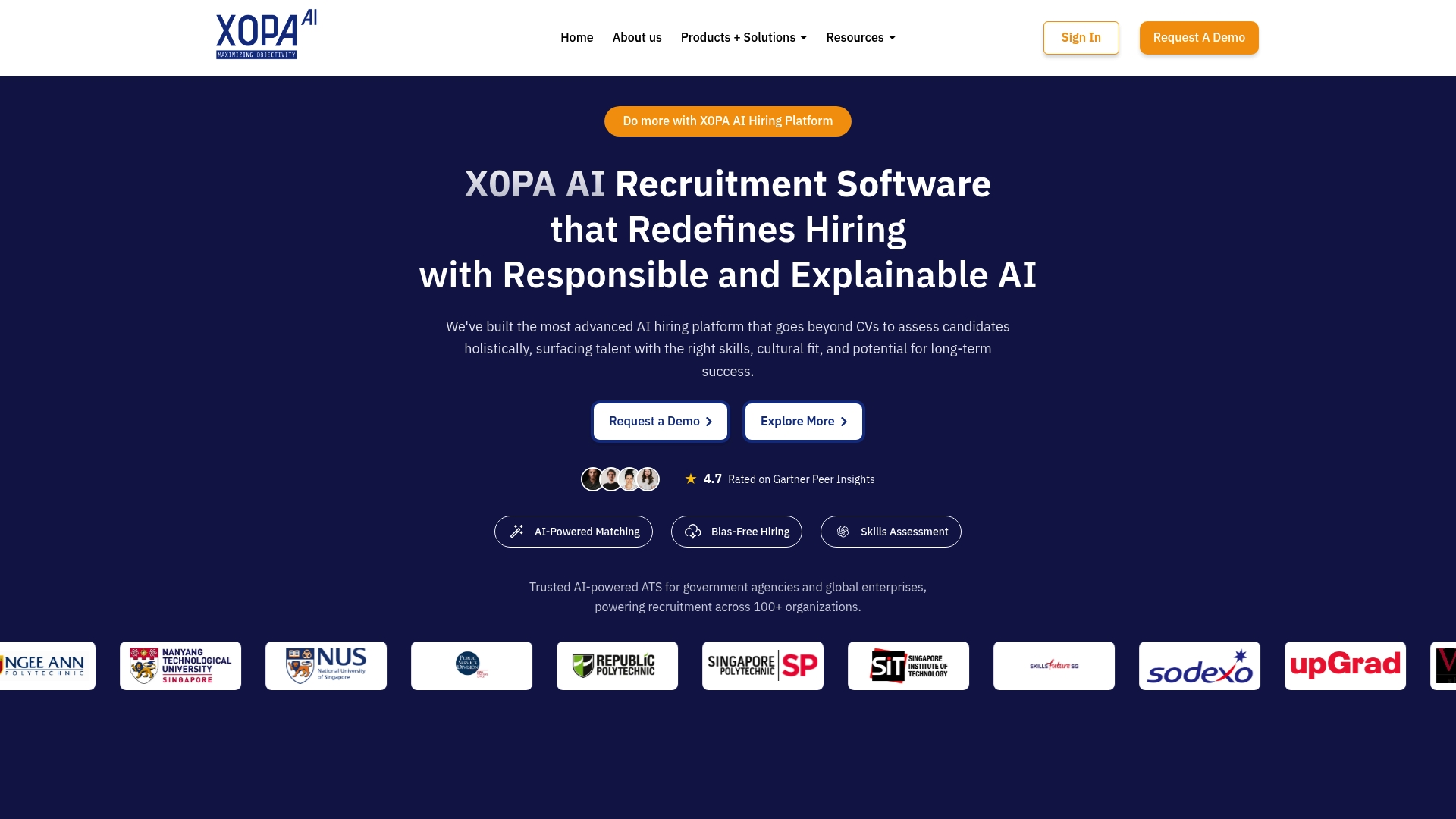Image resolution: width=1456 pixels, height=819 pixels.
Task: Select the AI-Powered Matching wand icon
Action: (517, 532)
